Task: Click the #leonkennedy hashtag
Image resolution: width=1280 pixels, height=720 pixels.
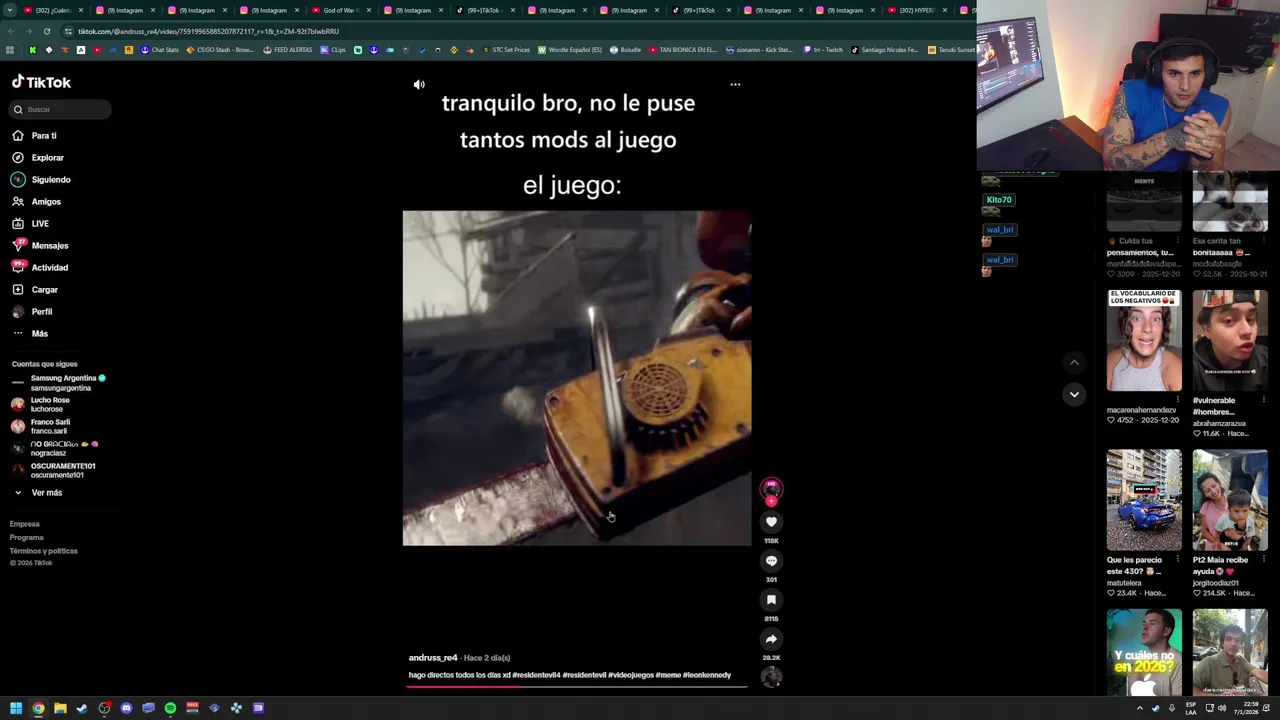Action: 707,675
